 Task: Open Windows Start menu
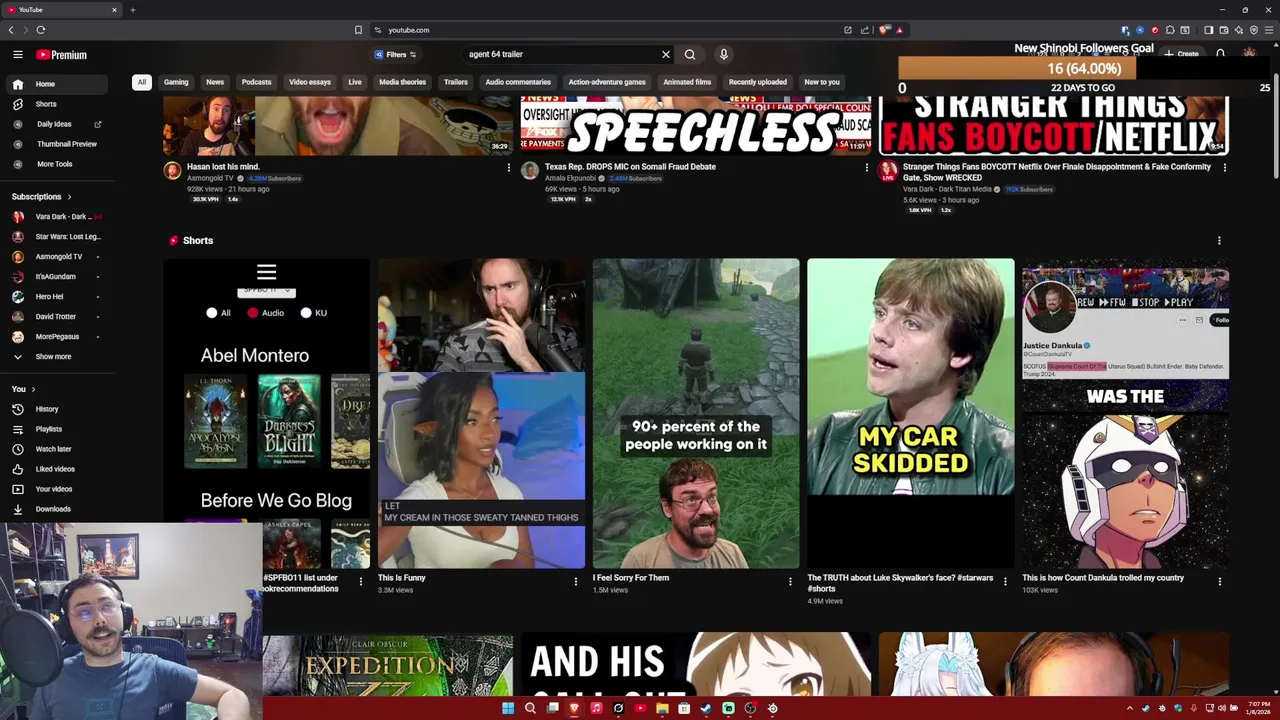pyautogui.click(x=508, y=708)
